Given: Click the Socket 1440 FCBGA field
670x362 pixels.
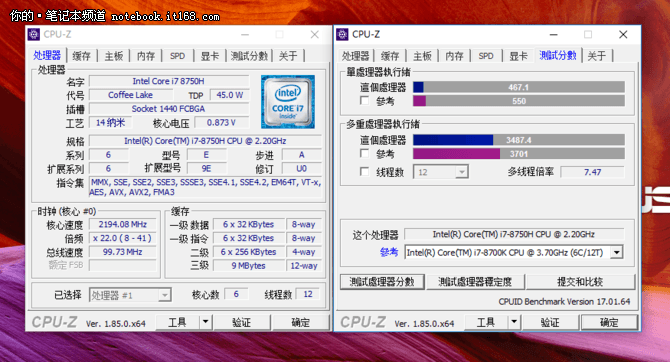Looking at the screenshot, I should [x=169, y=109].
